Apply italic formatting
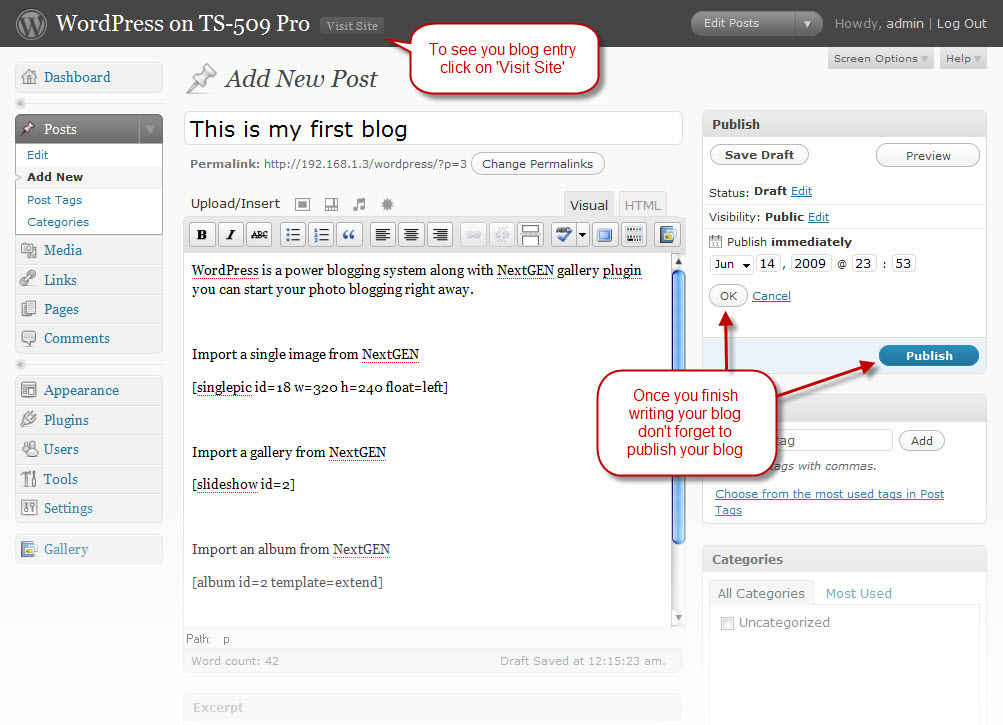The height and width of the screenshot is (725, 1003). coord(231,235)
